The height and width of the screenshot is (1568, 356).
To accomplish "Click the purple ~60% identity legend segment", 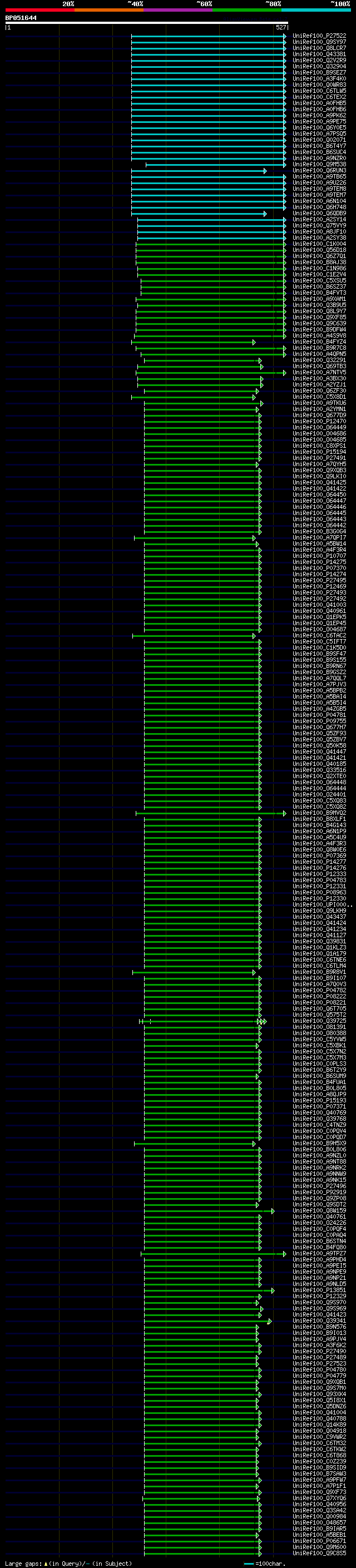I will pyautogui.click(x=177, y=10).
